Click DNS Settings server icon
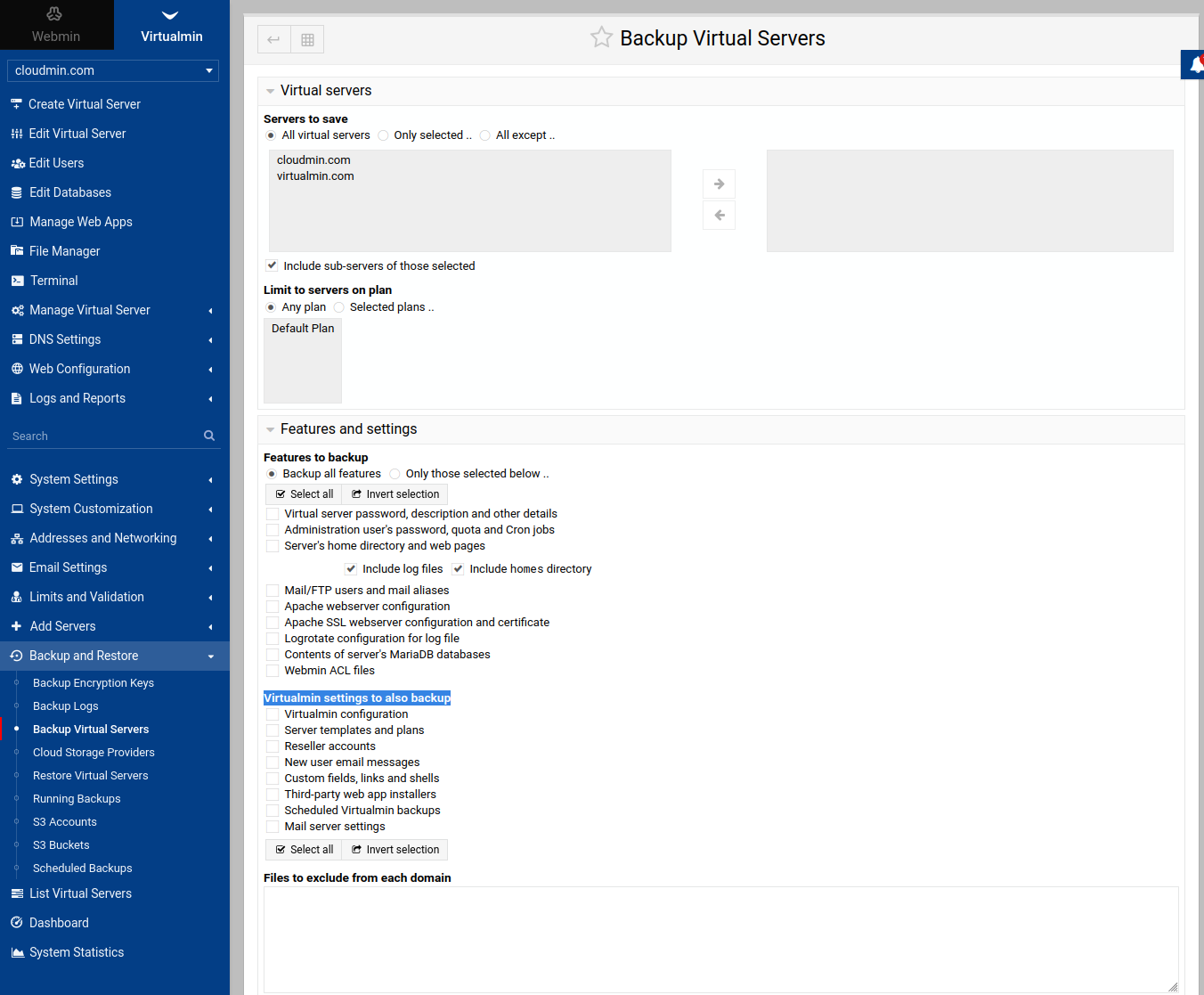This screenshot has width=1204, height=995. point(16,339)
